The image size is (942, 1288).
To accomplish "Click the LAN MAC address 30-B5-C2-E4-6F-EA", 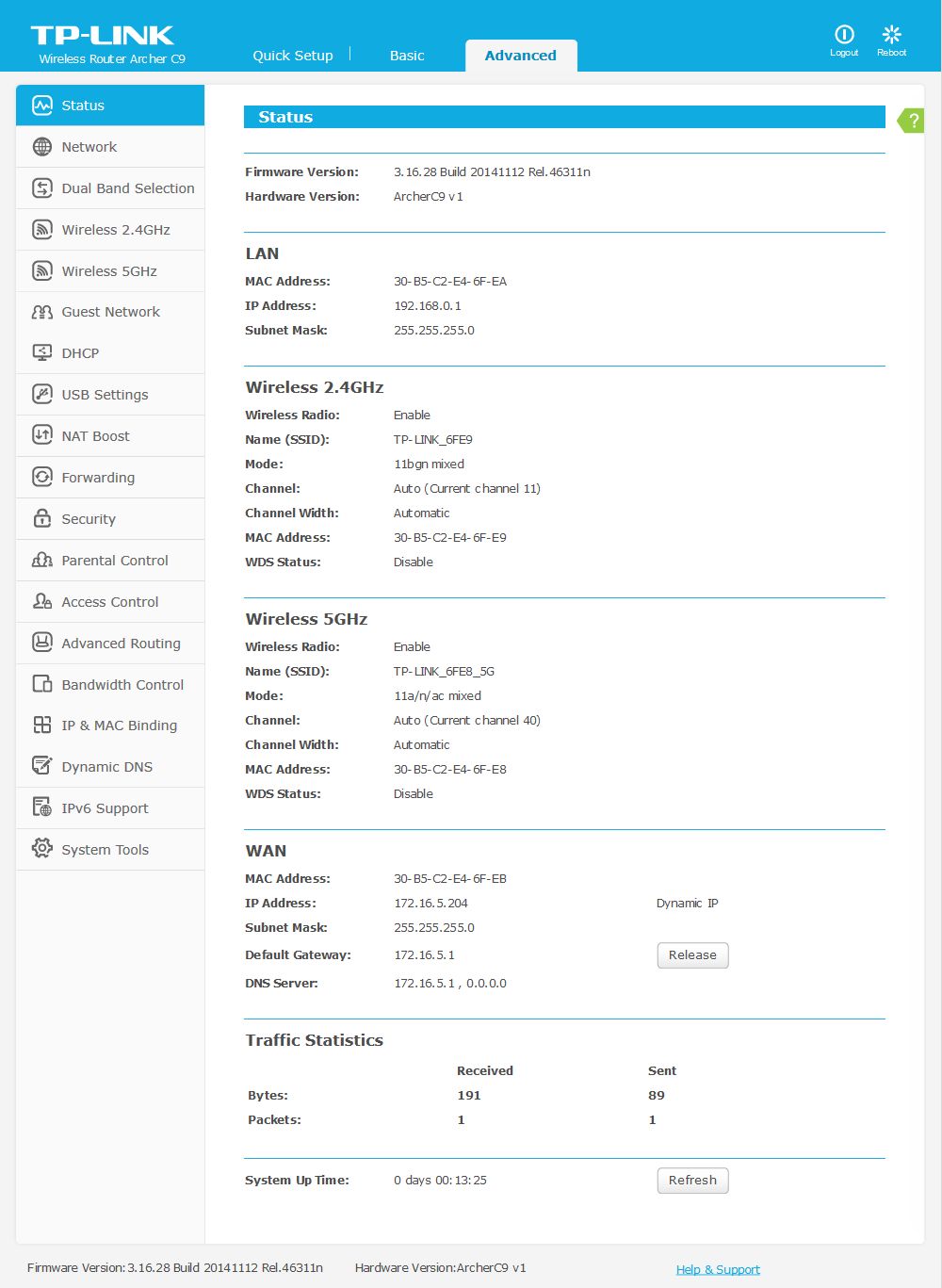I will pos(450,282).
